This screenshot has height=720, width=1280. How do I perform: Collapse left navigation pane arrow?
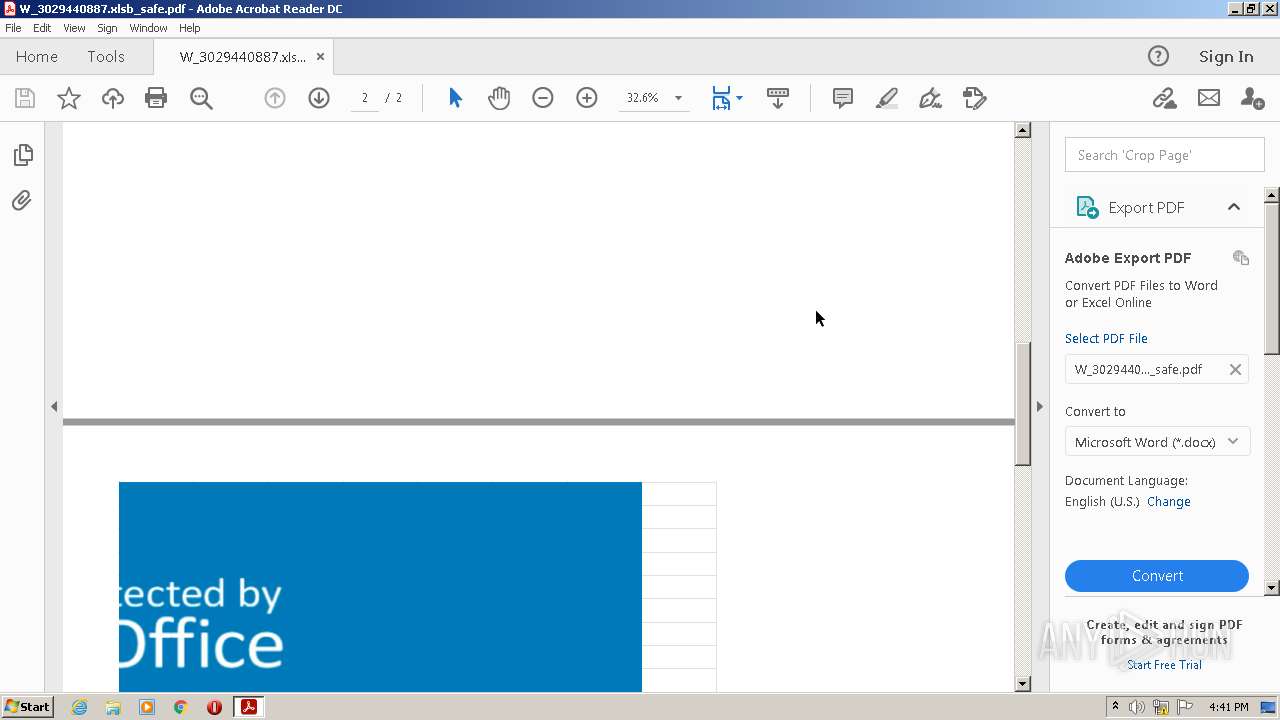coord(54,406)
